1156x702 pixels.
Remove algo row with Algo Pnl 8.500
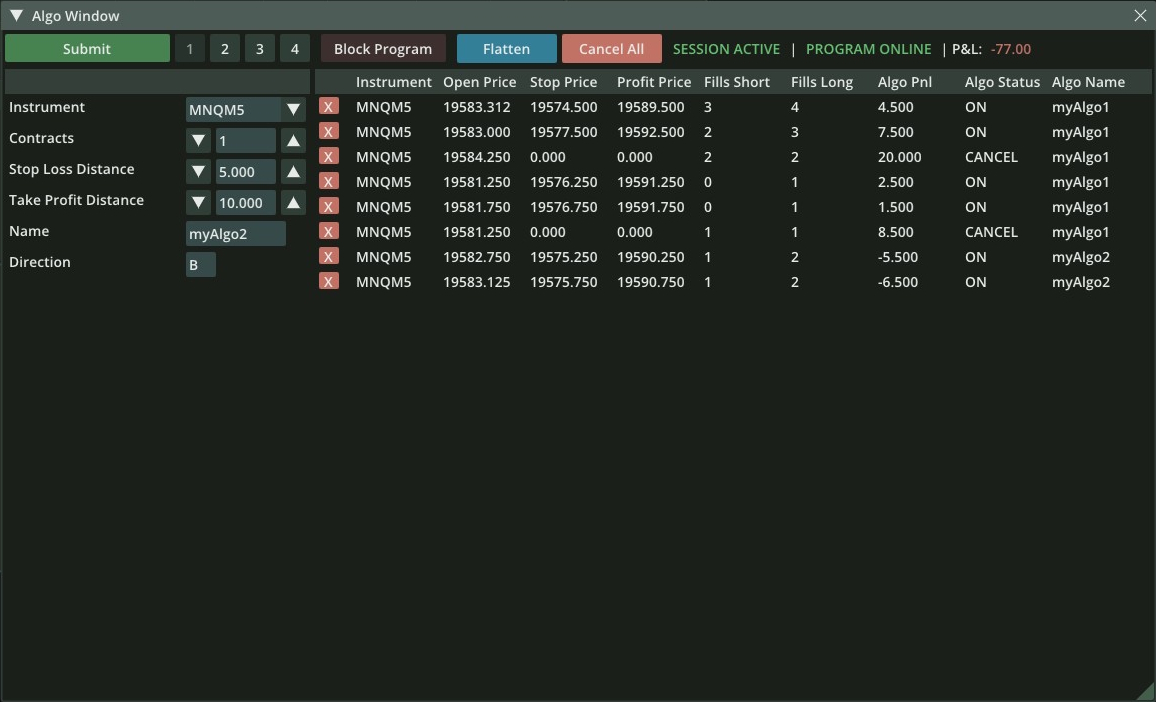(329, 232)
